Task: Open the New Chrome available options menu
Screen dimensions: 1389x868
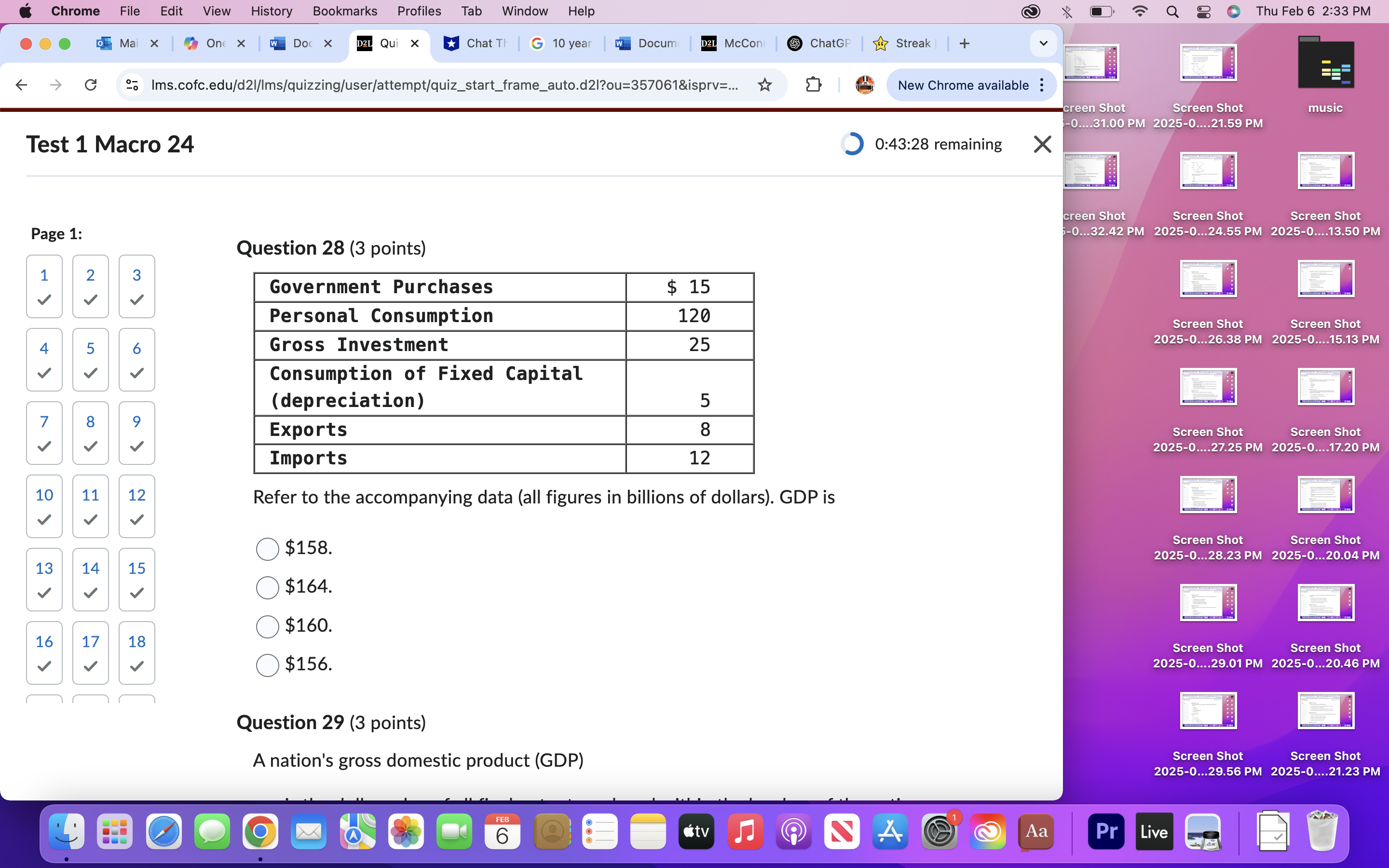Action: point(1043,85)
